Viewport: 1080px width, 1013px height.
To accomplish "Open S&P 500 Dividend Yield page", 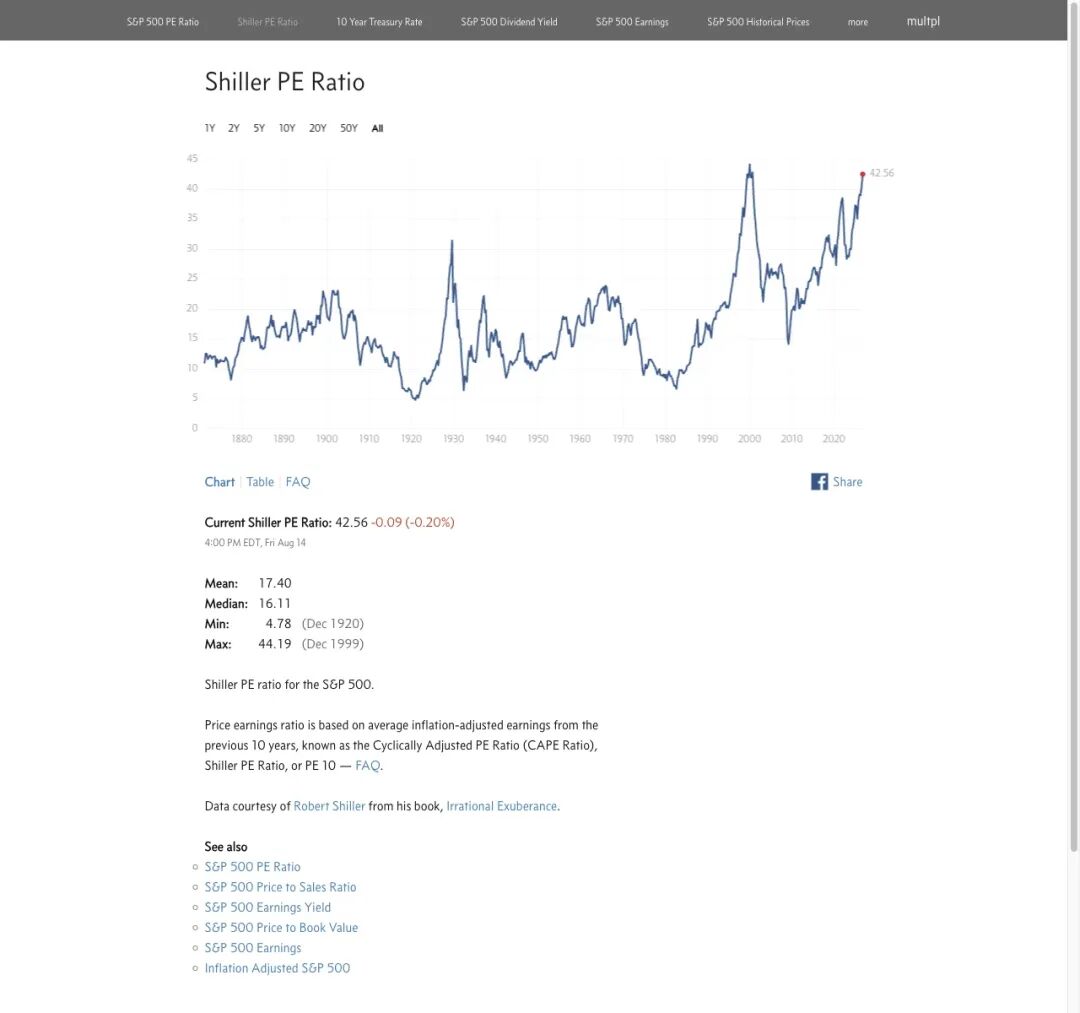I will tap(509, 22).
